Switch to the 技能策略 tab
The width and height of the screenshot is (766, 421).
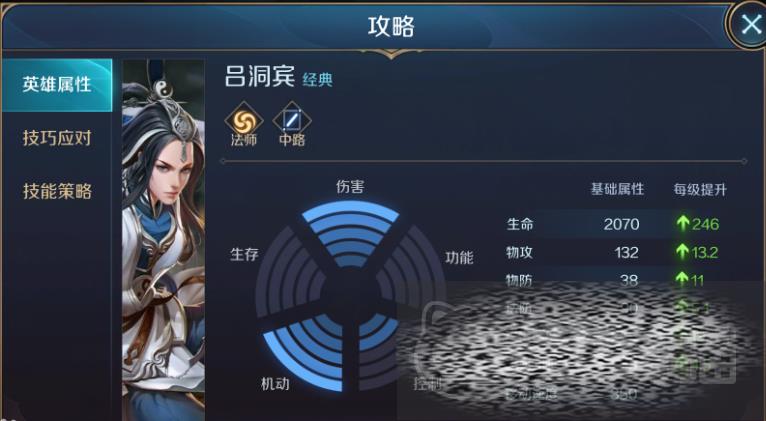click(57, 191)
